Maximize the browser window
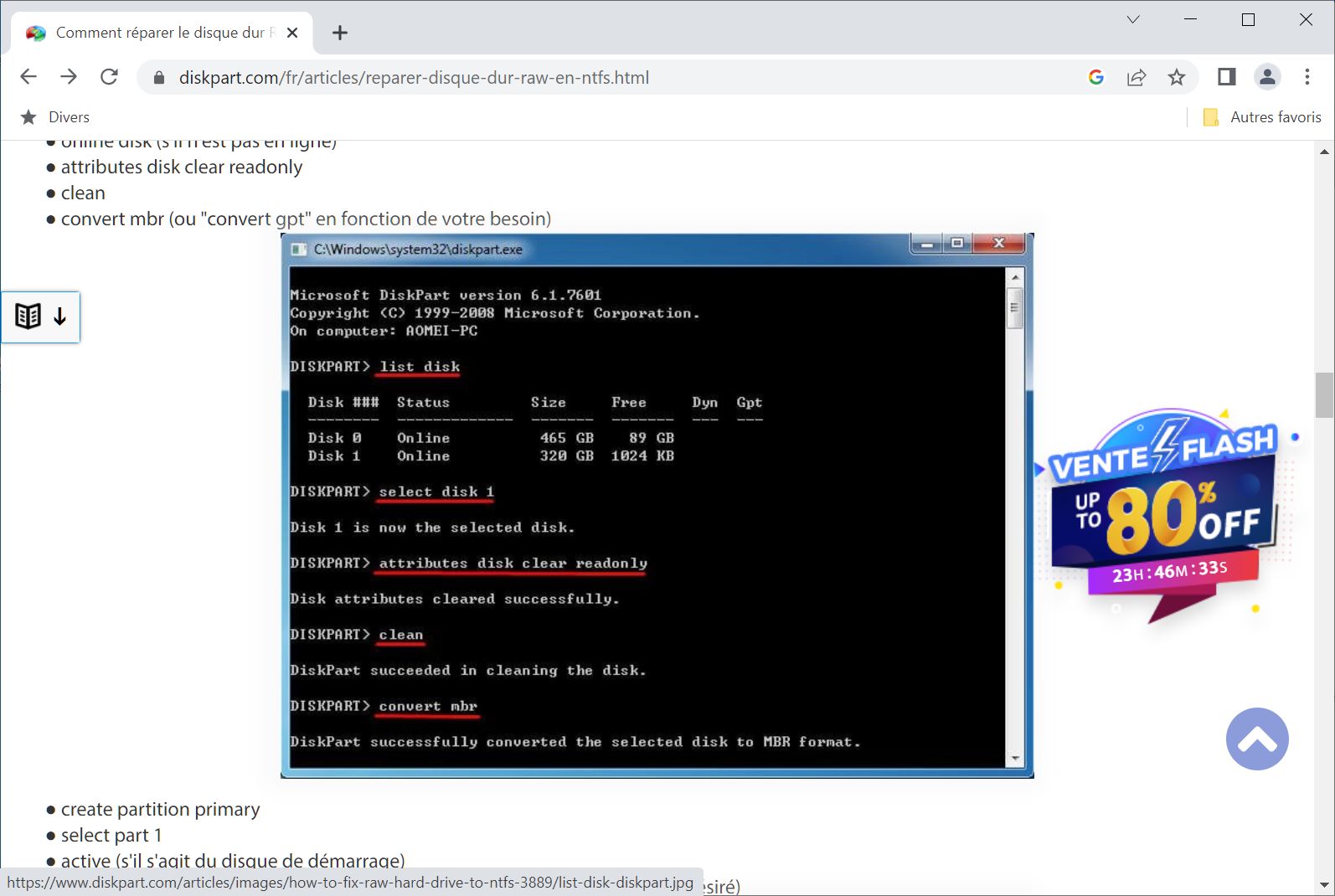Screen dimensions: 1335x896 coord(1248,19)
